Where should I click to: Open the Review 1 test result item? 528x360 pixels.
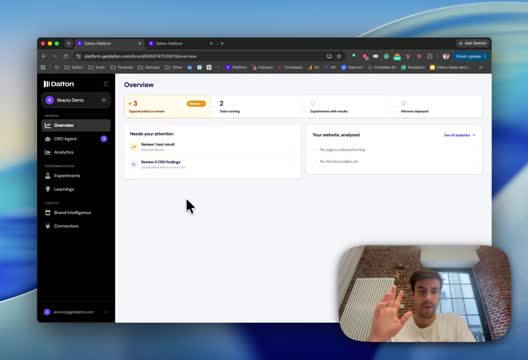[x=212, y=147]
